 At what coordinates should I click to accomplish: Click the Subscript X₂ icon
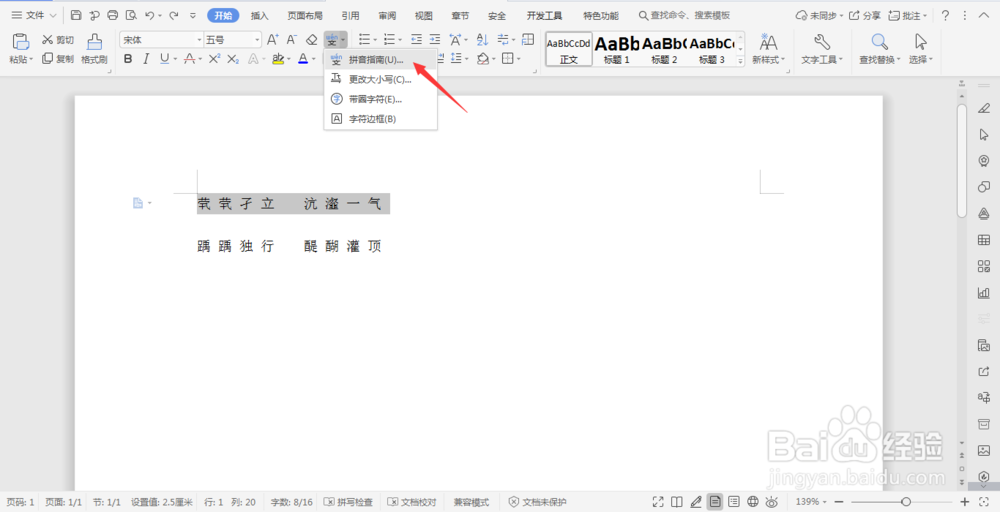[x=233, y=59]
